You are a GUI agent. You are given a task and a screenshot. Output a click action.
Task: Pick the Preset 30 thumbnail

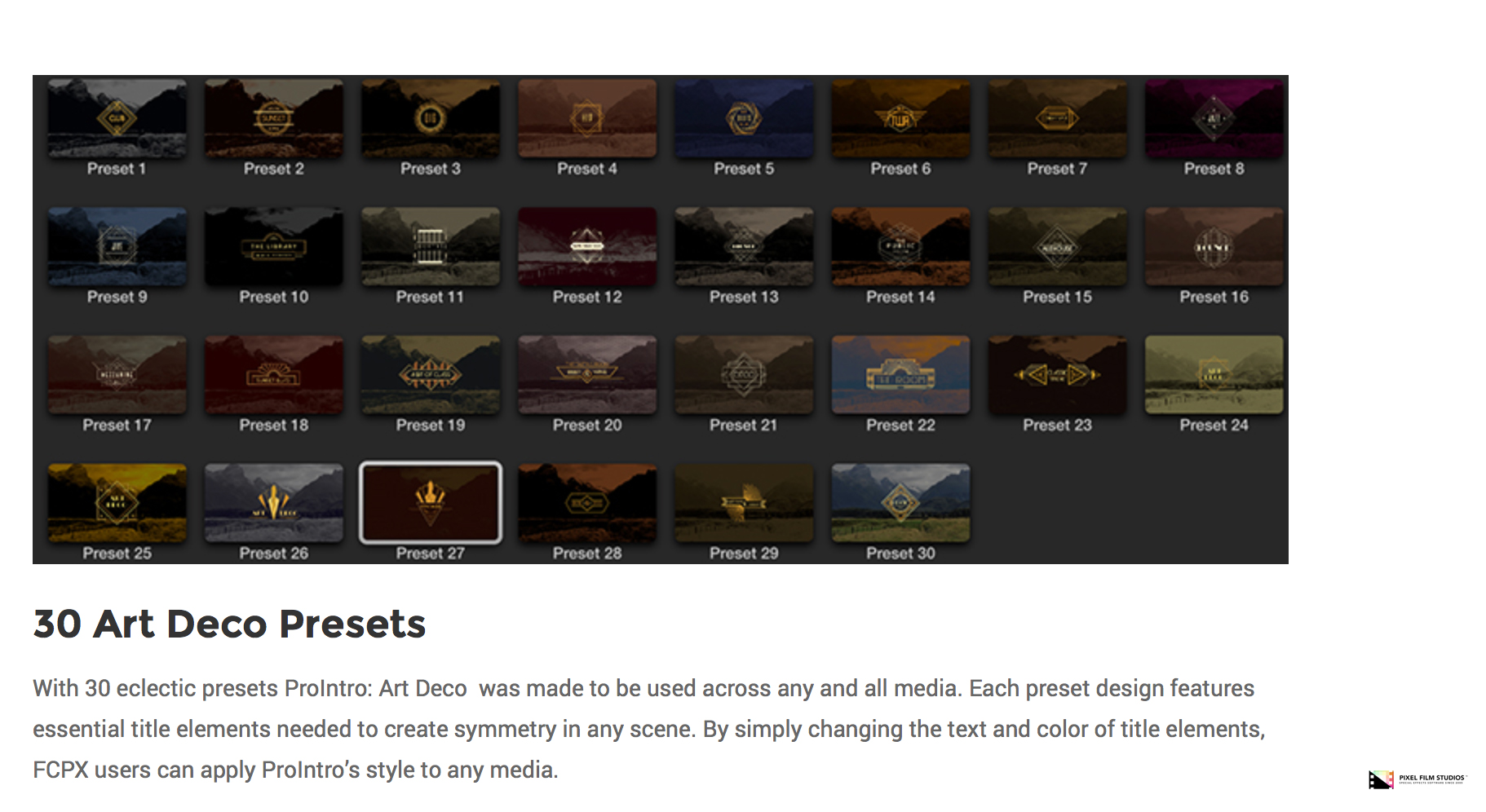(900, 502)
